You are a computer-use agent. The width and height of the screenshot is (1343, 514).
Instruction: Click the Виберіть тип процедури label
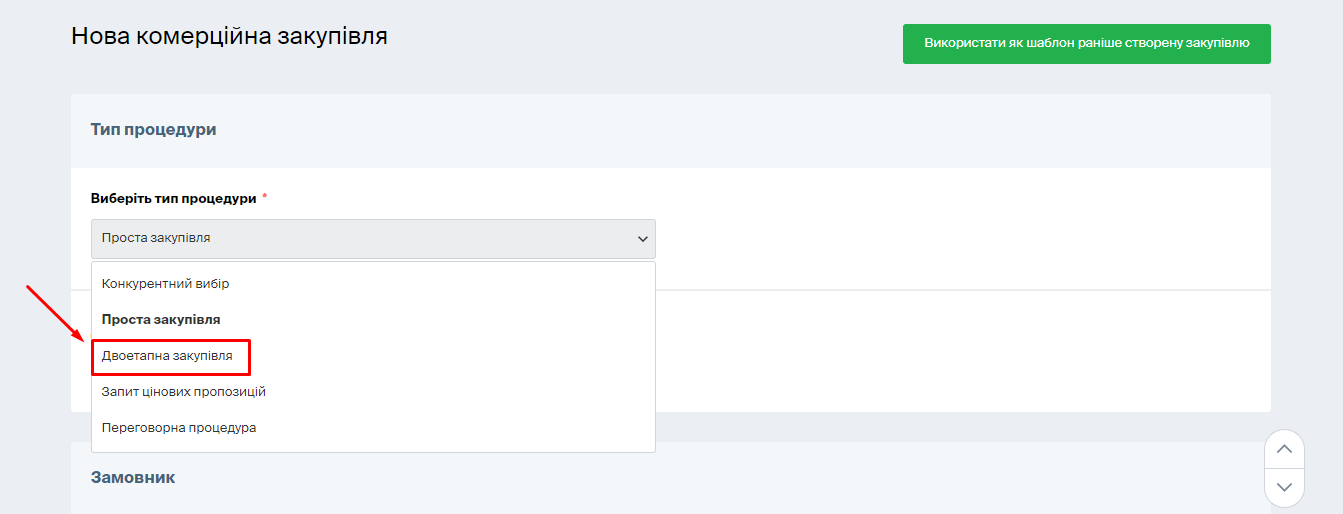(173, 198)
